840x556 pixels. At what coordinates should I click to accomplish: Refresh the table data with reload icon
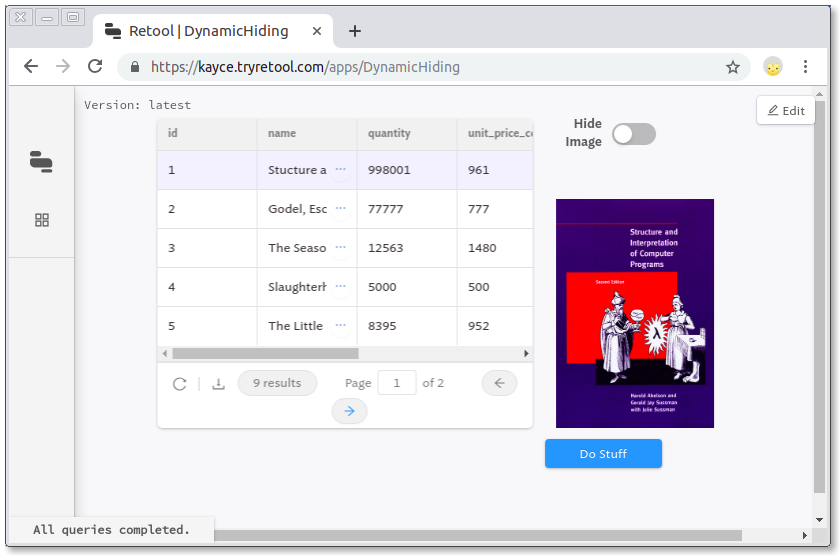pos(179,384)
